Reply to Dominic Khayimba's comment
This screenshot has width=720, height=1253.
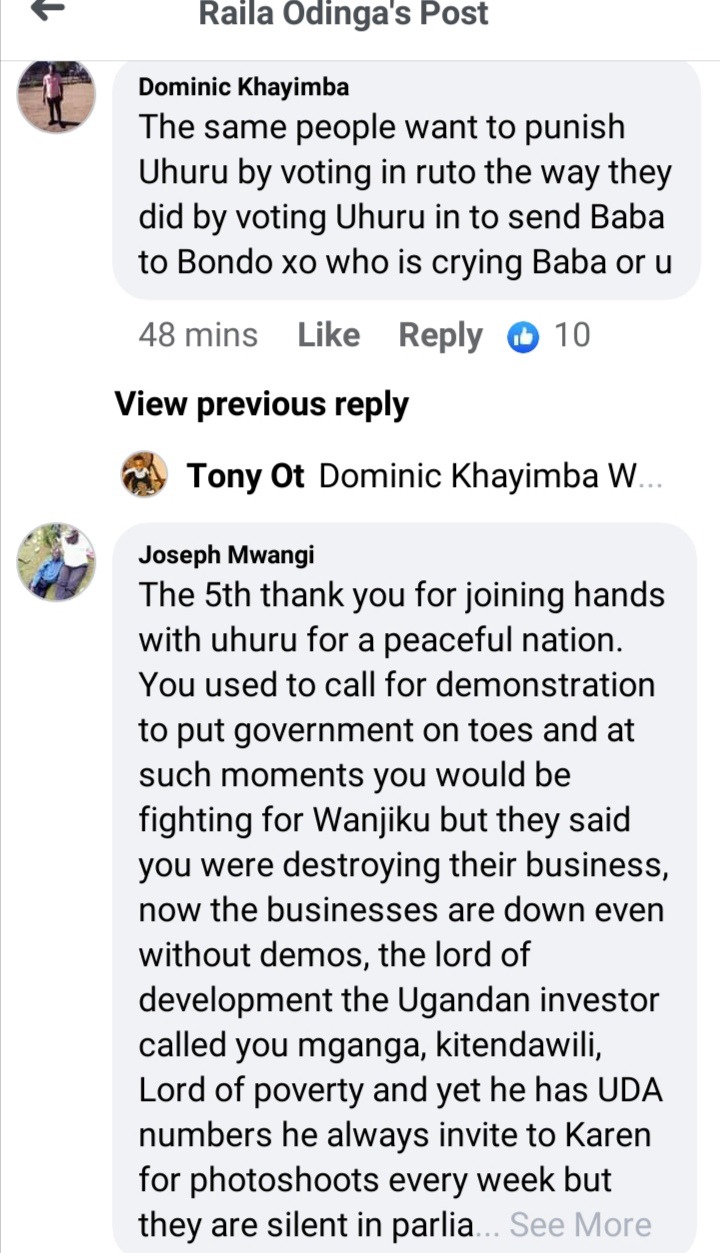click(440, 336)
